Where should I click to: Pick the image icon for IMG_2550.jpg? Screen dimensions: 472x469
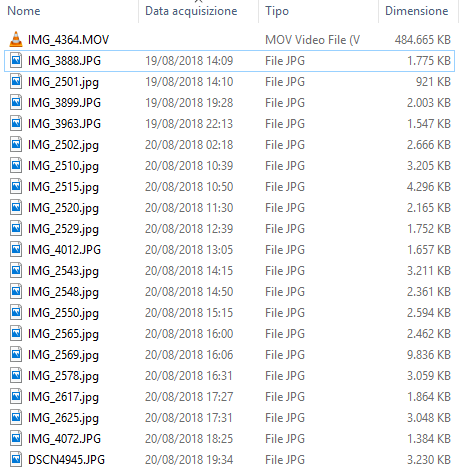16,312
